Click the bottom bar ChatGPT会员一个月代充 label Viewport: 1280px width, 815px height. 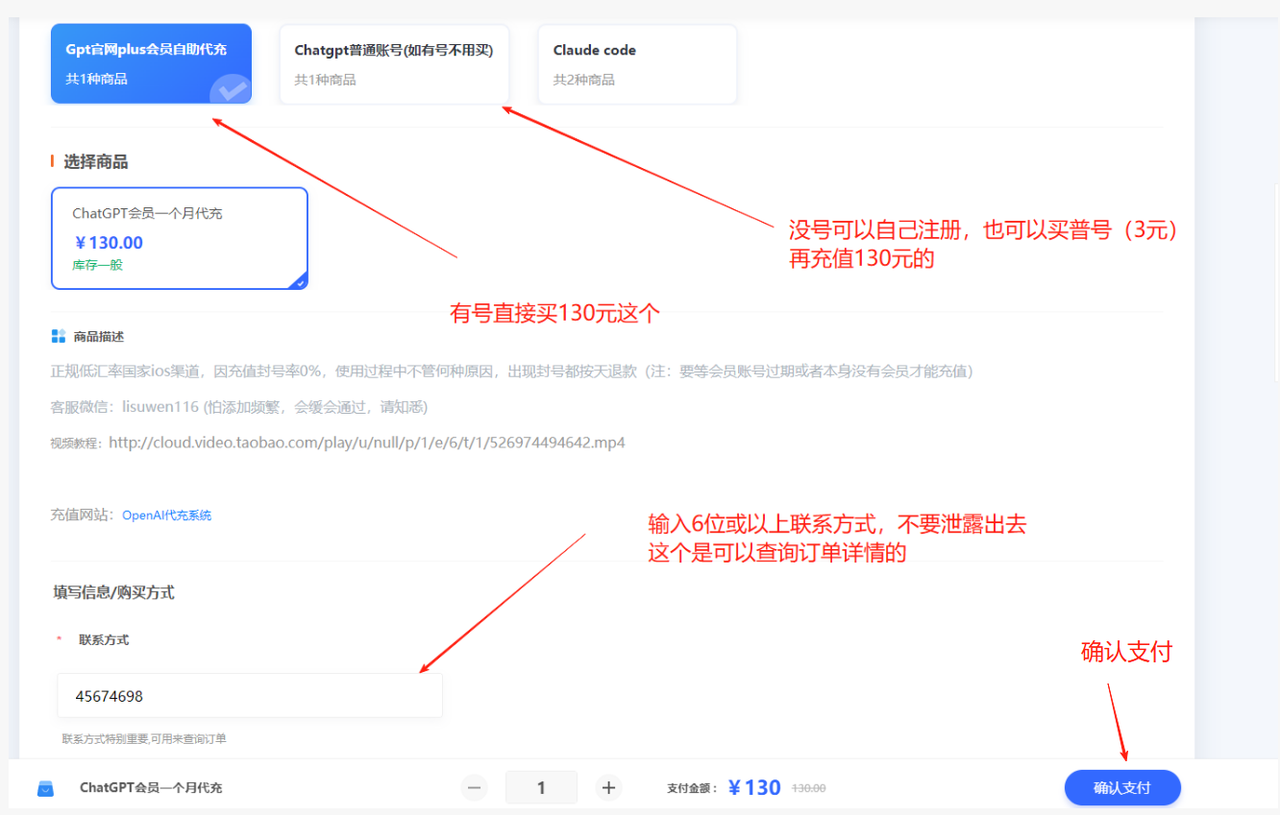pos(151,788)
